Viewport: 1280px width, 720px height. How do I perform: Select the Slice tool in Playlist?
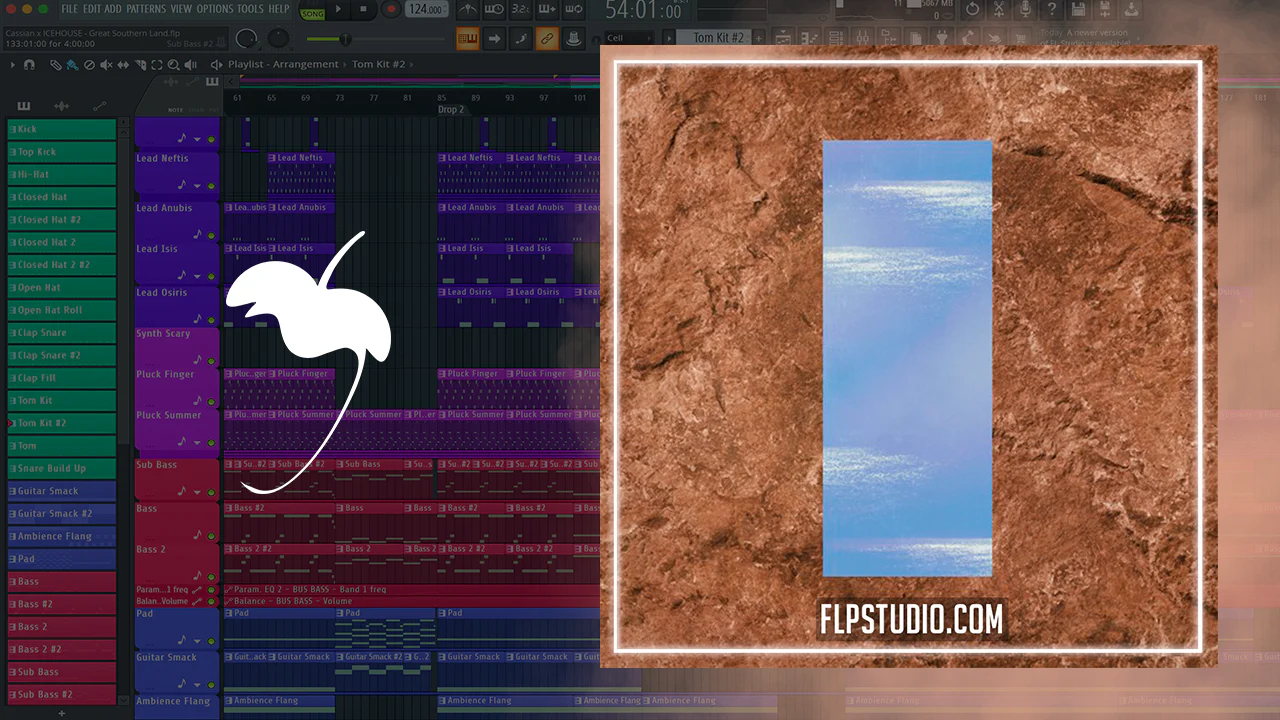click(141, 65)
